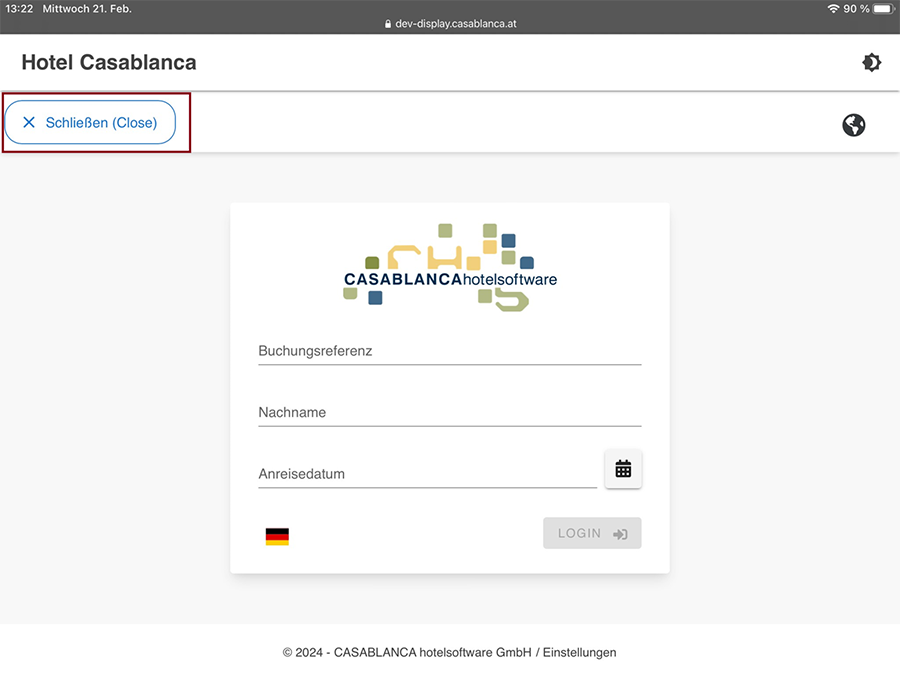900x675 pixels.
Task: Open the Einstellungen link in footer
Action: coord(579,652)
